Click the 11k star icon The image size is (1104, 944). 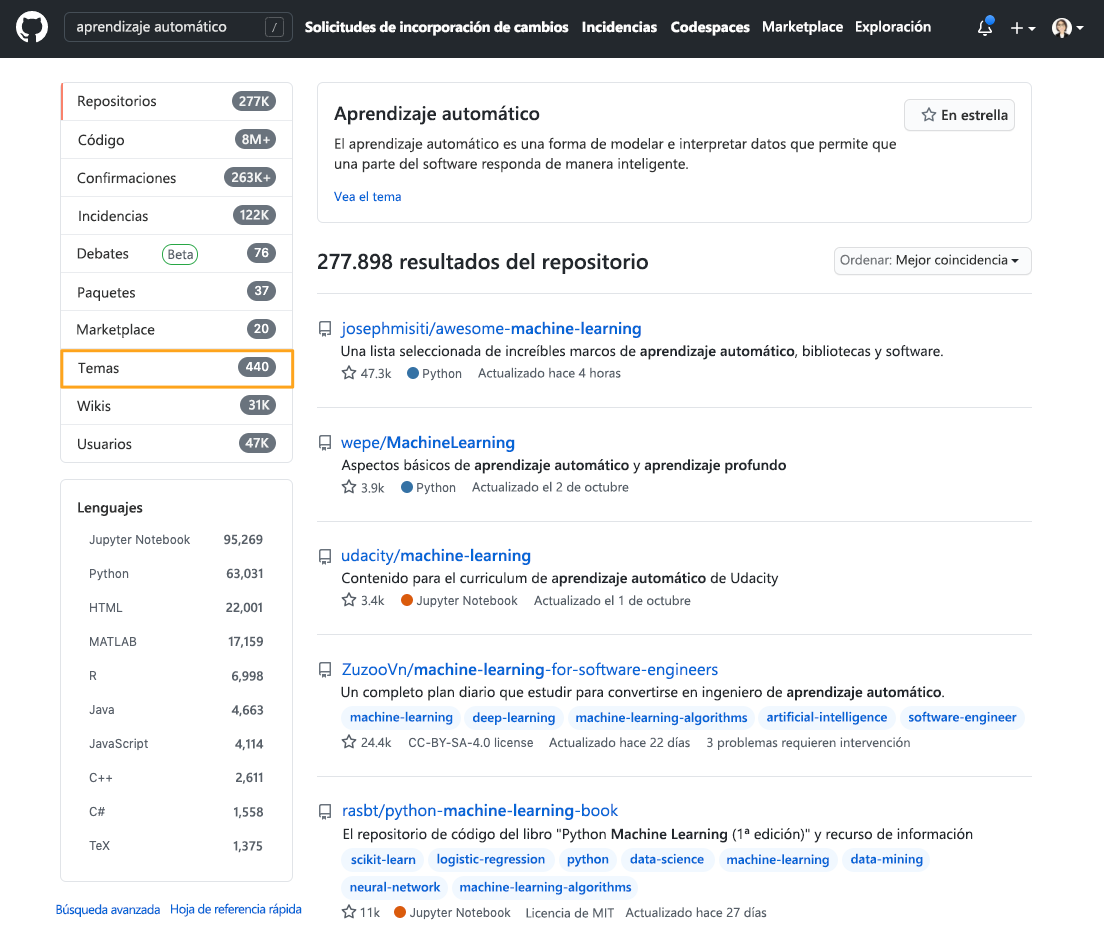[x=349, y=912]
